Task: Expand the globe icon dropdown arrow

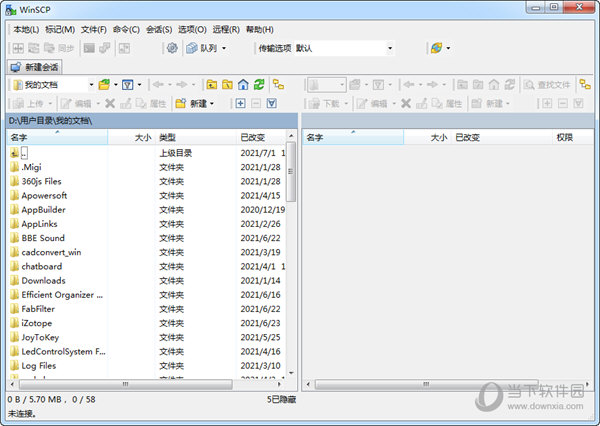Action: (448, 48)
